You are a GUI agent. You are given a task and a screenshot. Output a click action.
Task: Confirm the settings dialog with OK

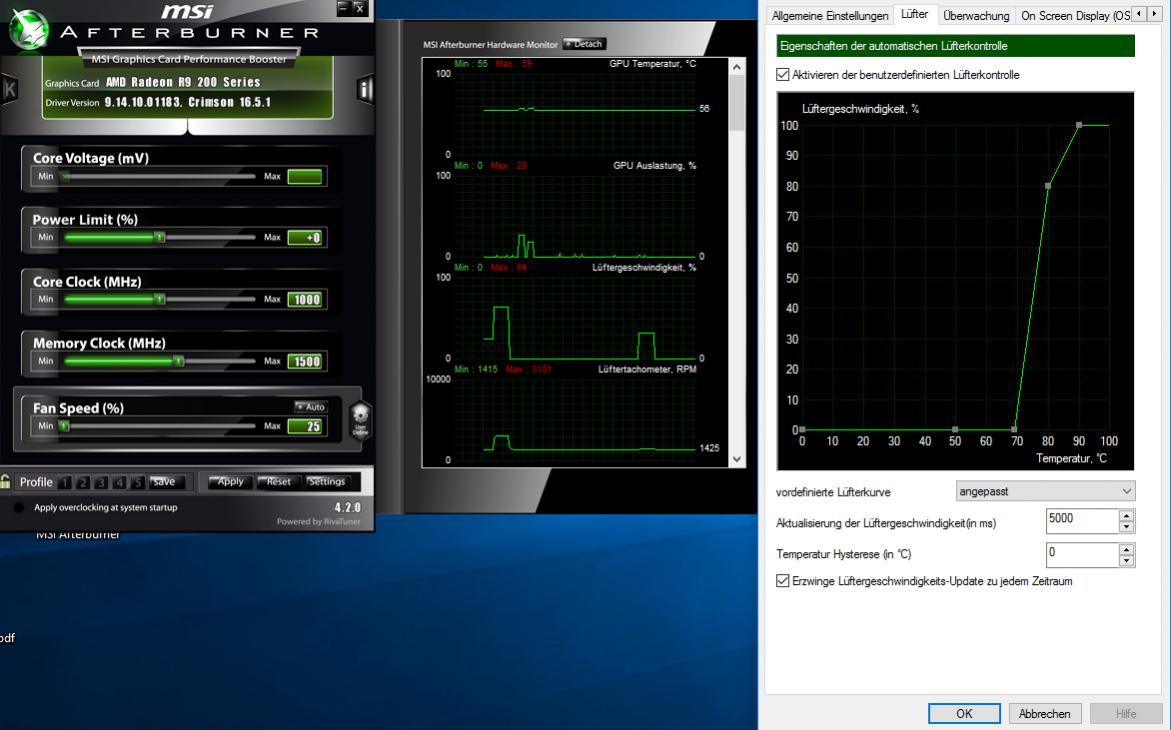(x=964, y=714)
